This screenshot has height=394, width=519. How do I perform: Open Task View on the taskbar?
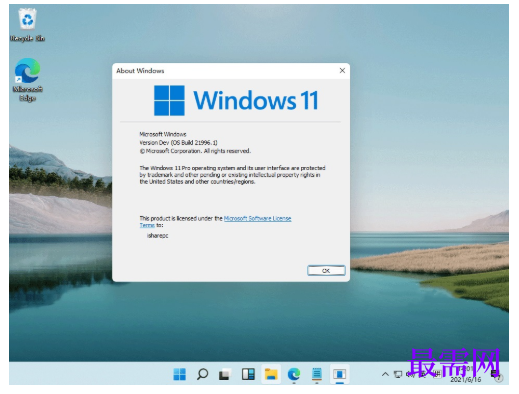tap(225, 374)
